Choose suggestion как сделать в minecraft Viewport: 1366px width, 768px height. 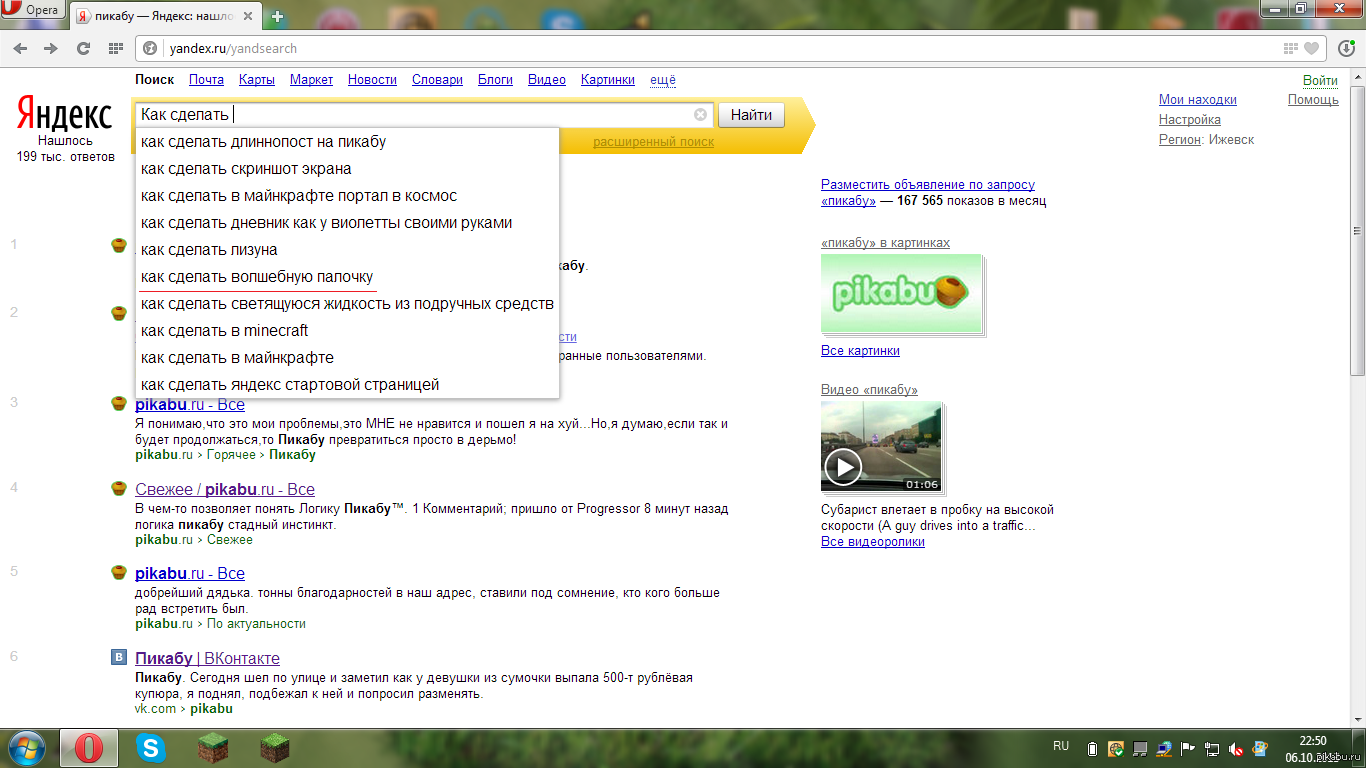pos(347,331)
